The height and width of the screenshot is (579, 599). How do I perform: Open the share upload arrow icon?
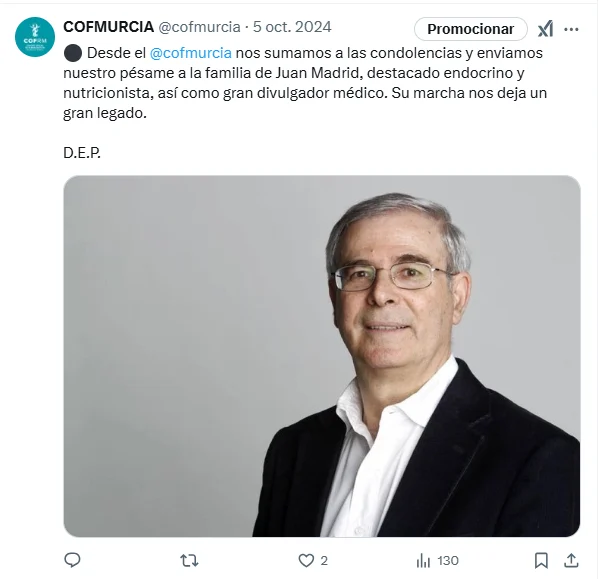click(571, 561)
